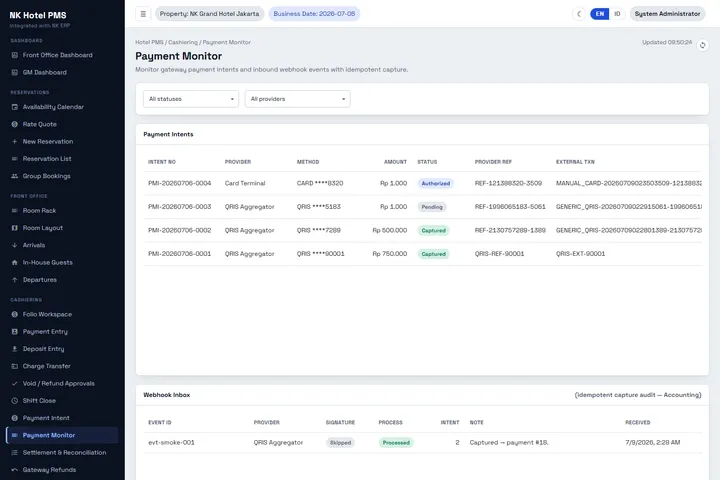Click the Cashiering breadcrumb link
Screen dimensions: 720x480
183,42
